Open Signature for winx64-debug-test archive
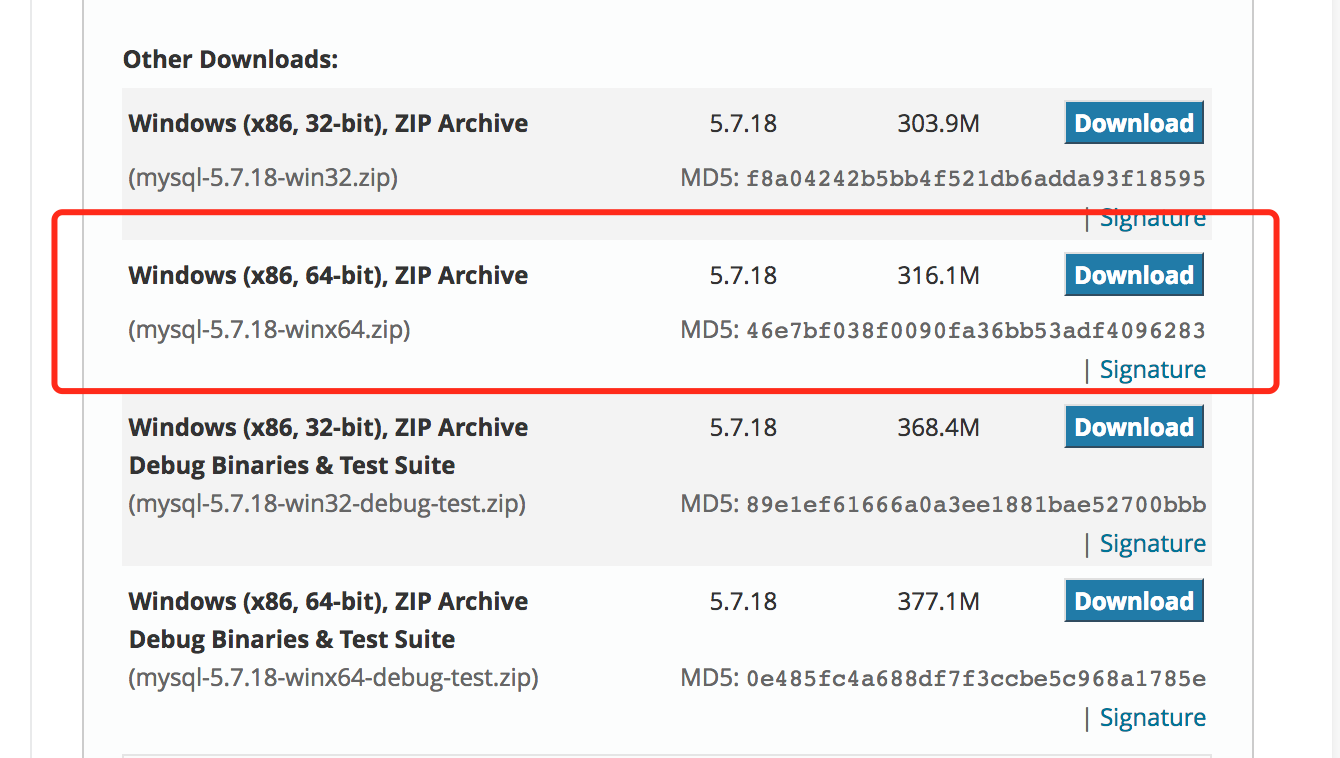 click(1152, 717)
